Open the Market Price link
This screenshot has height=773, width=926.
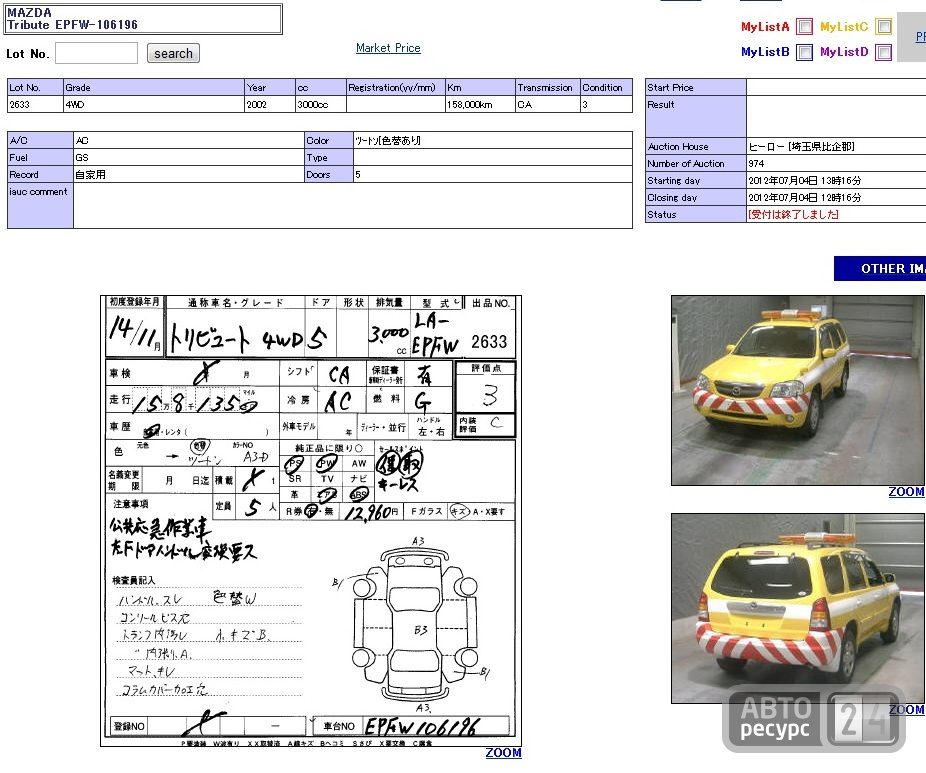[388, 48]
